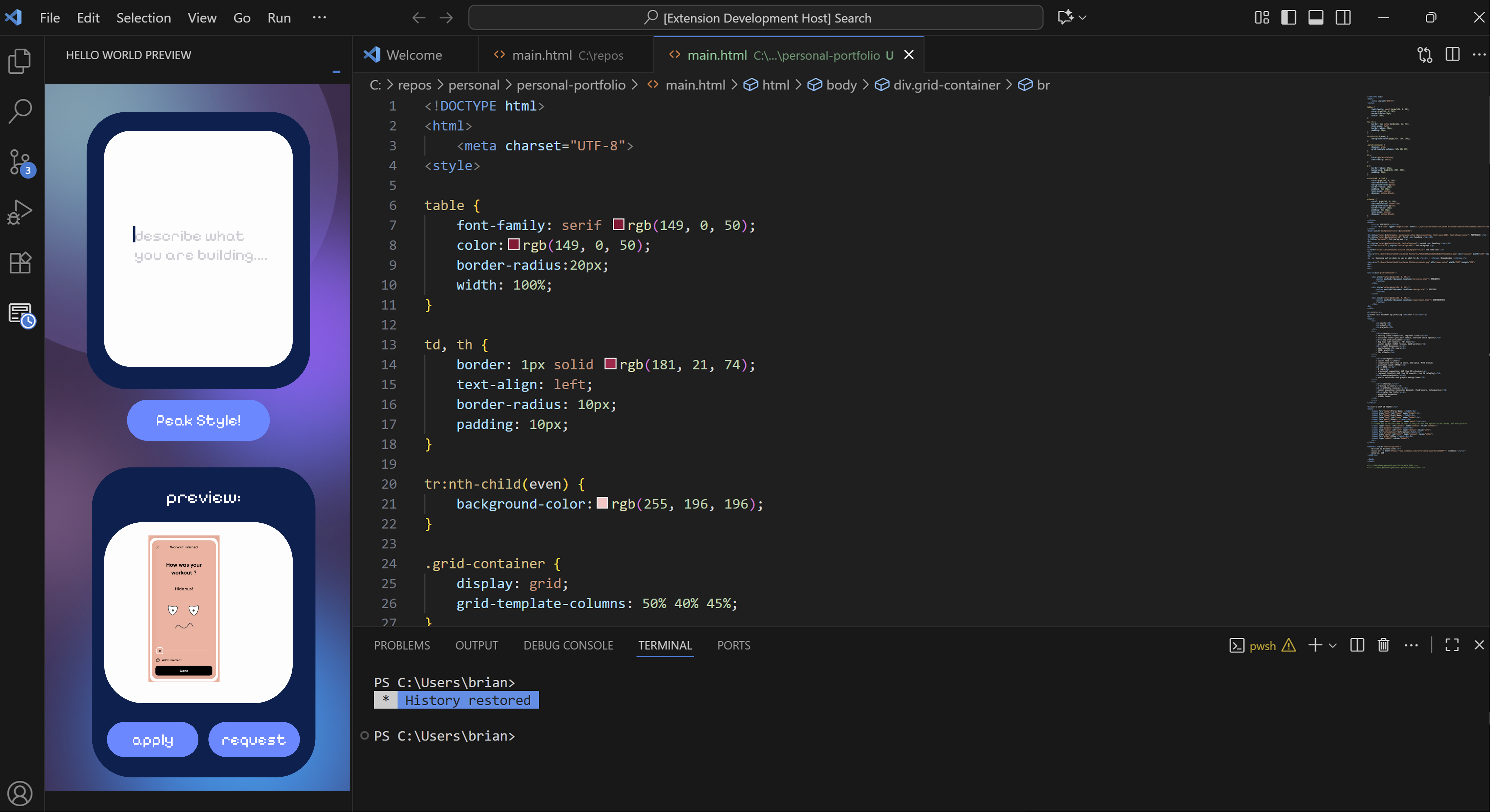The image size is (1490, 812).
Task: Open the Search view icon
Action: click(20, 111)
